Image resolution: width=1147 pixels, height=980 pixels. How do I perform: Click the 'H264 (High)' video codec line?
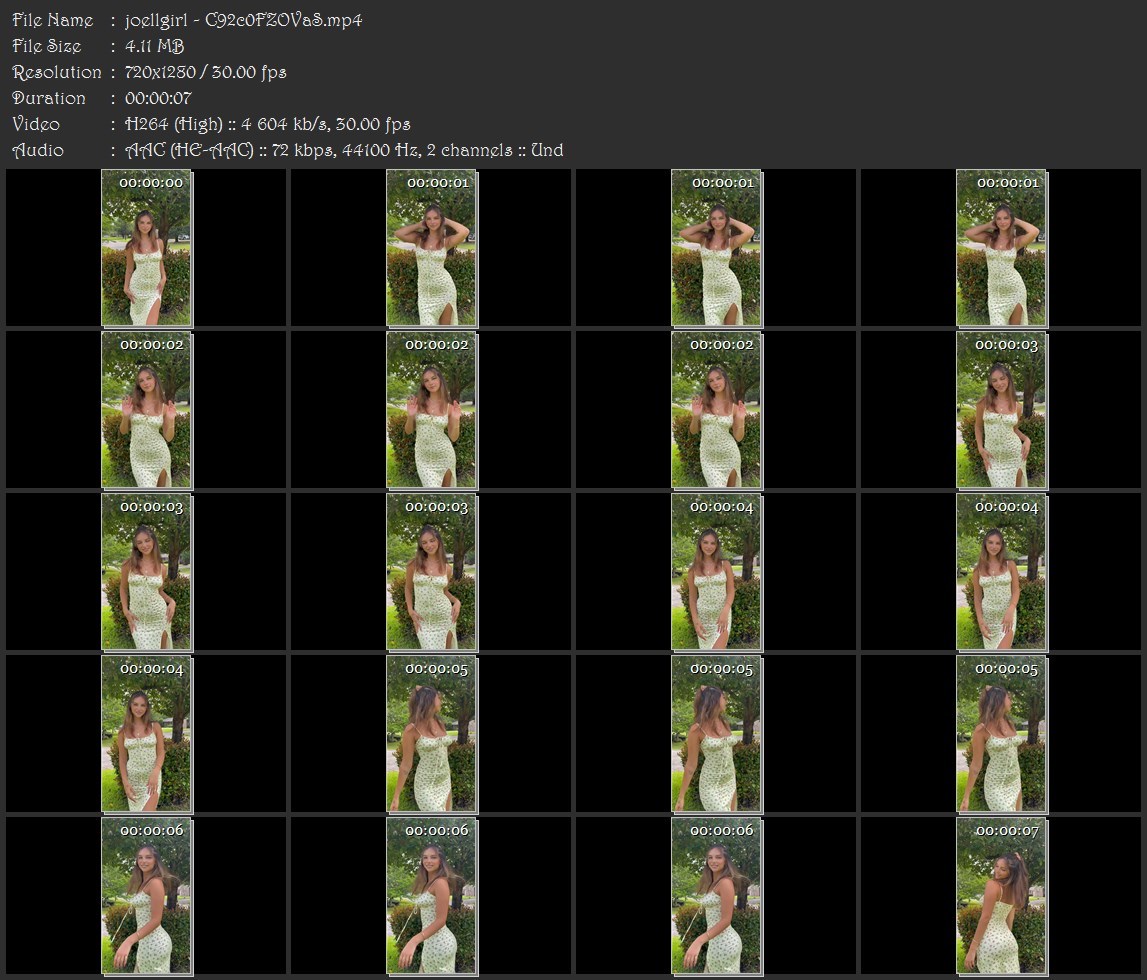[x=267, y=124]
